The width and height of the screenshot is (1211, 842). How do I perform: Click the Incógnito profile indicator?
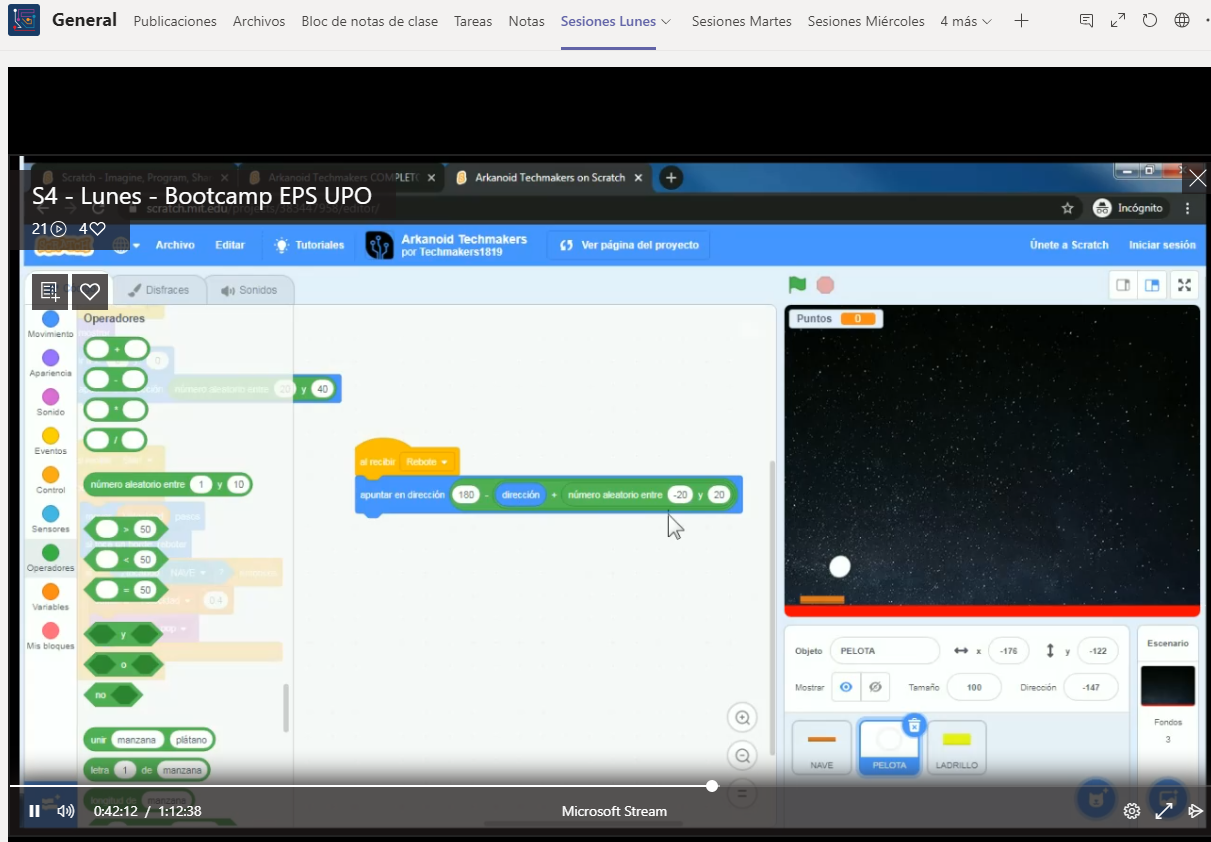[x=1128, y=208]
